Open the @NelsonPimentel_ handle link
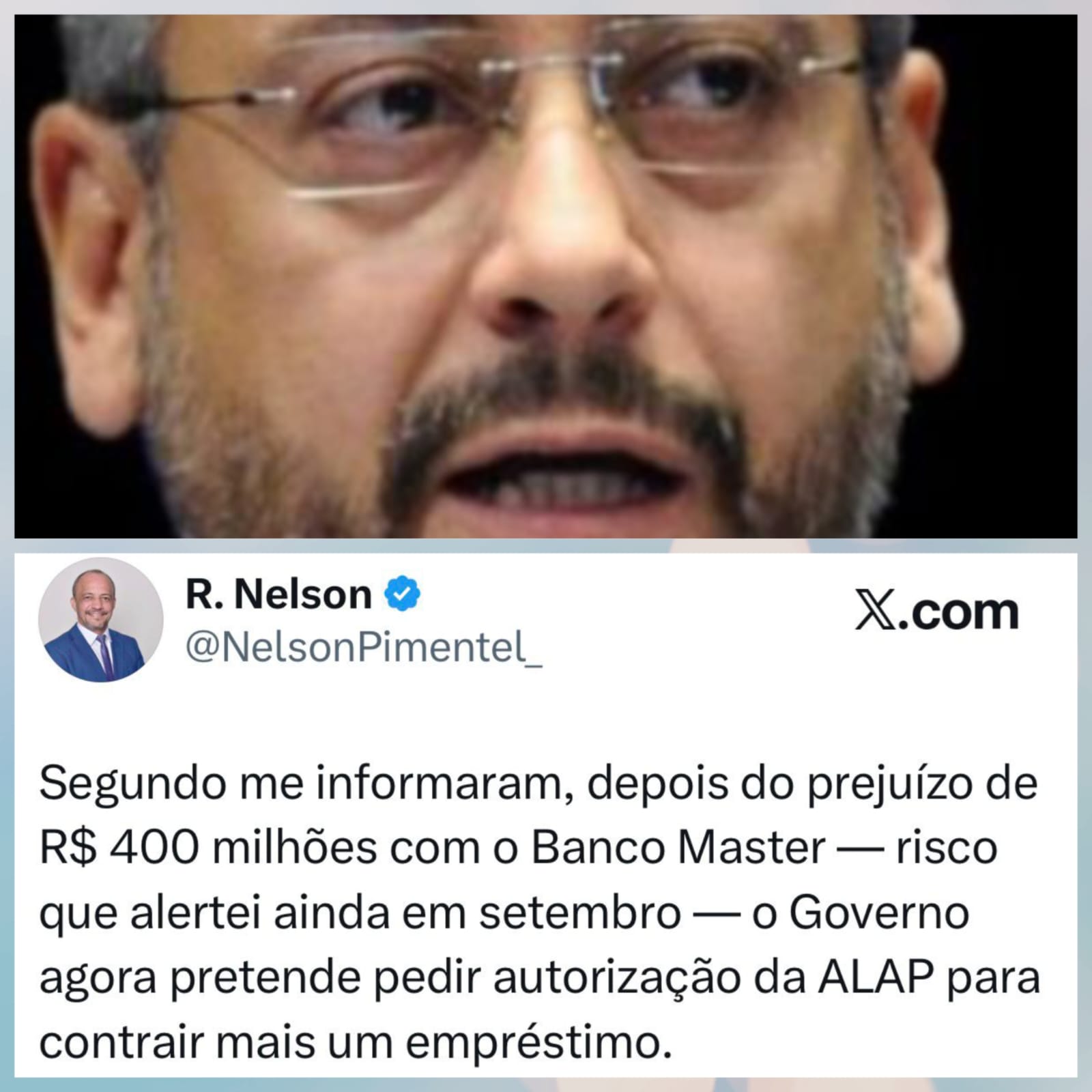The width and height of the screenshot is (1092, 1092). pos(364,647)
